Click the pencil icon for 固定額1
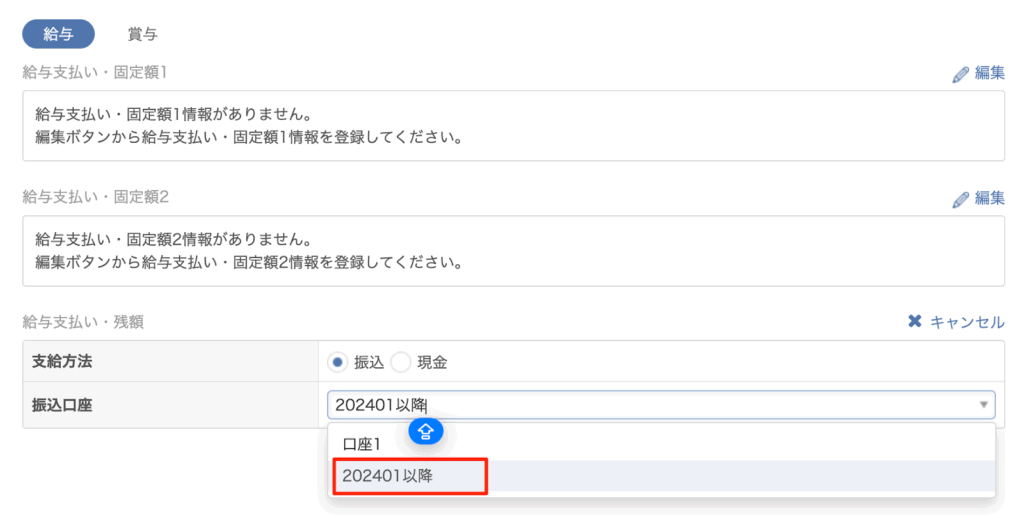Screen dimensions: 1024x523 click(961, 73)
